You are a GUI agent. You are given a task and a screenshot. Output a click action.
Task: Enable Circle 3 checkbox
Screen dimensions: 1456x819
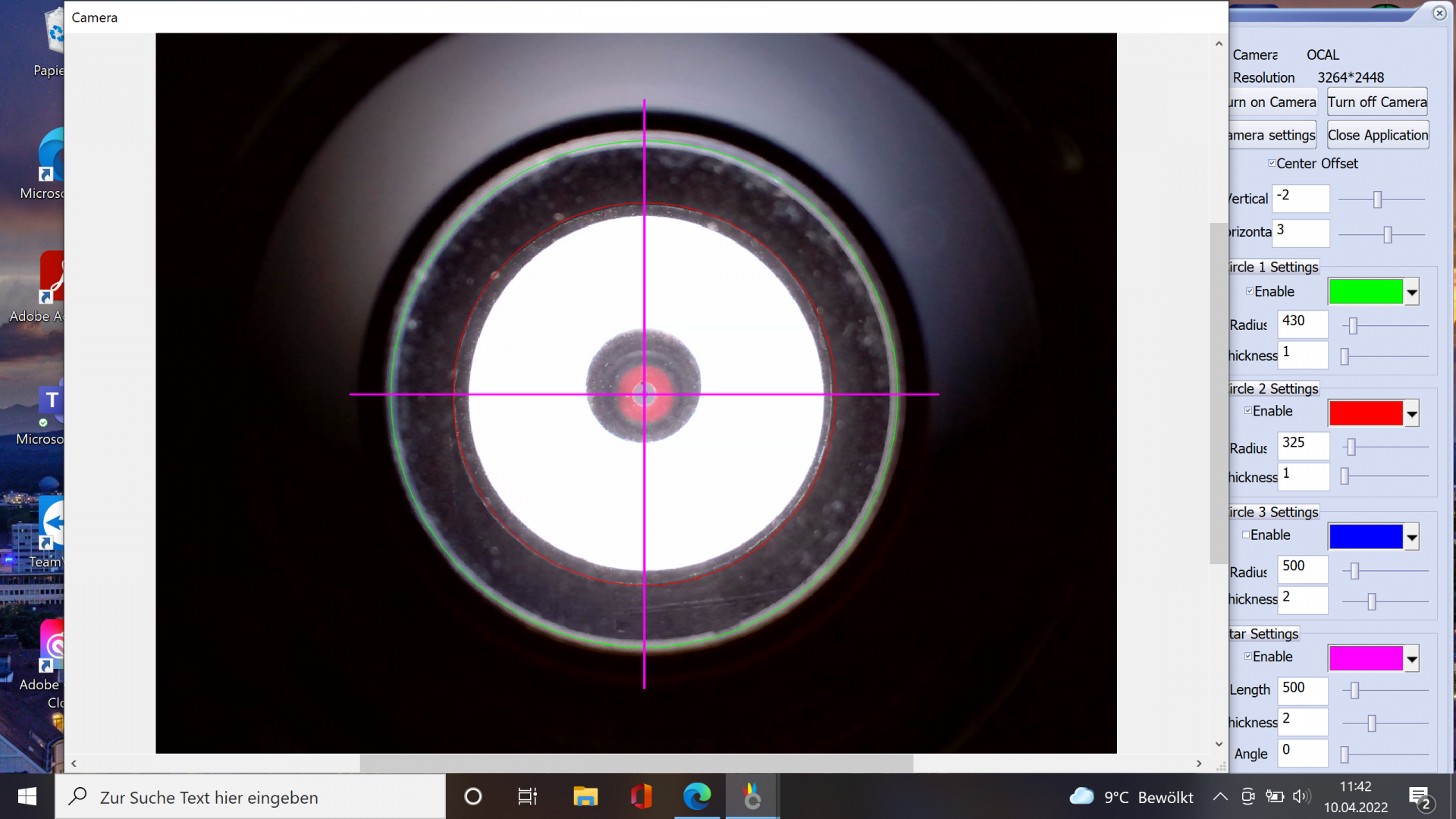click(x=1246, y=535)
